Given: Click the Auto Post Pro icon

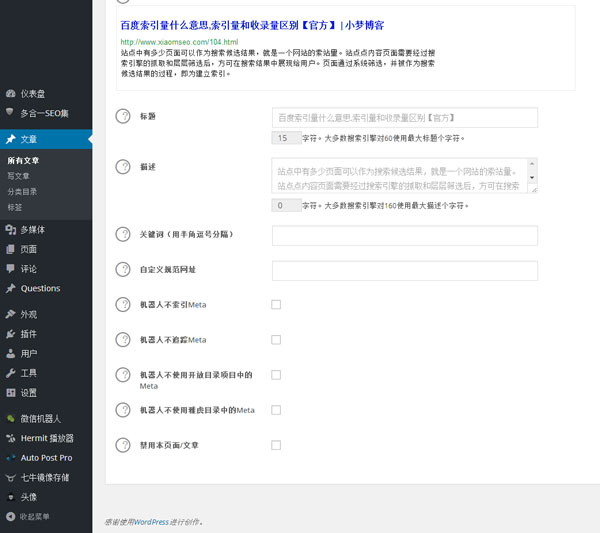Looking at the screenshot, I should [11, 458].
